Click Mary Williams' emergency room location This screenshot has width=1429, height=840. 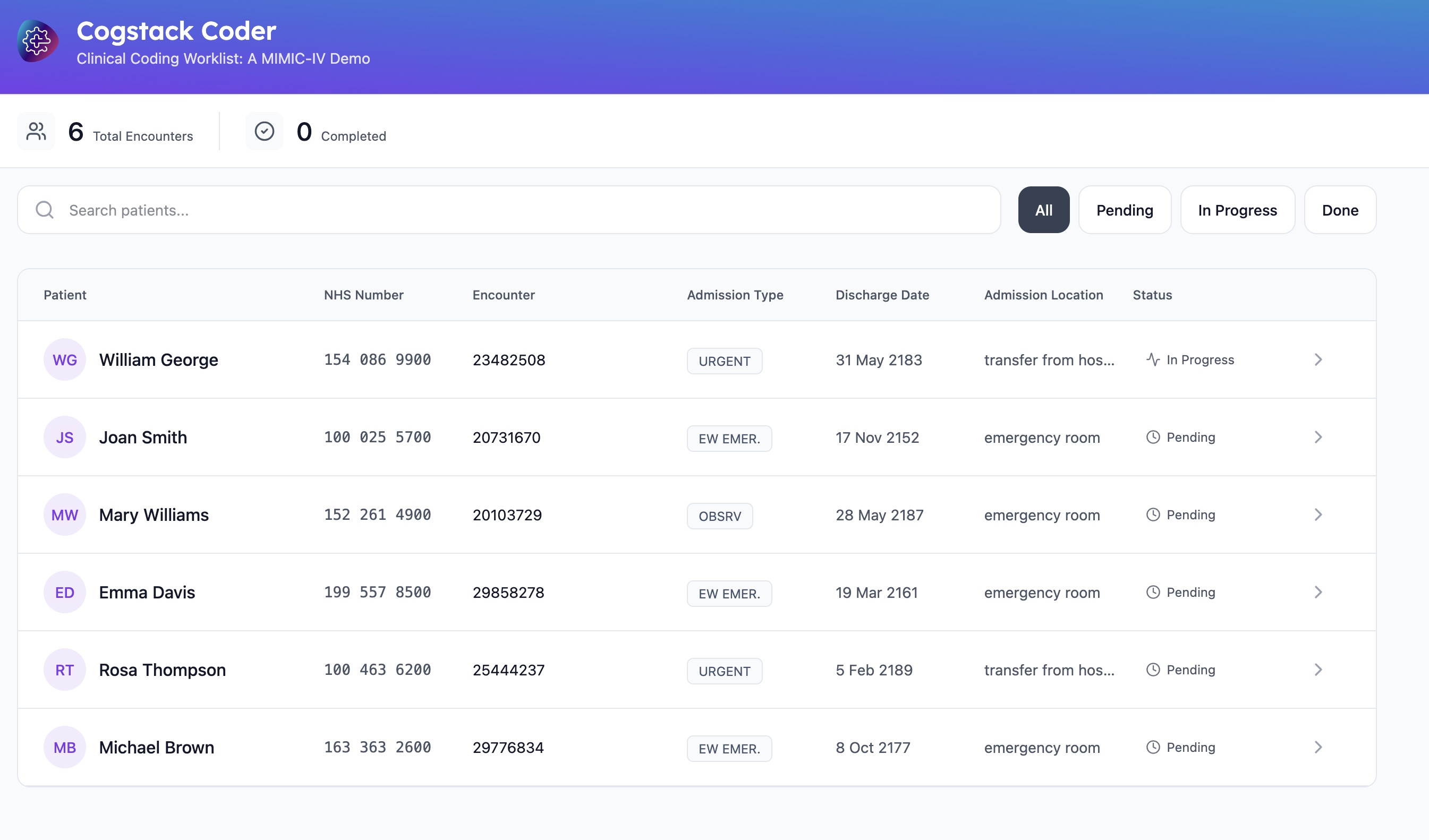(1042, 515)
